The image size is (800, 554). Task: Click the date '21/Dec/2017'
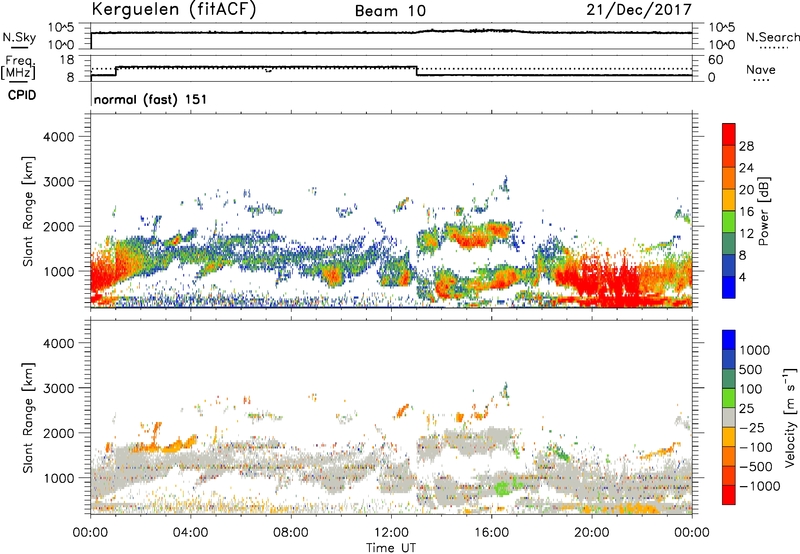click(x=639, y=10)
